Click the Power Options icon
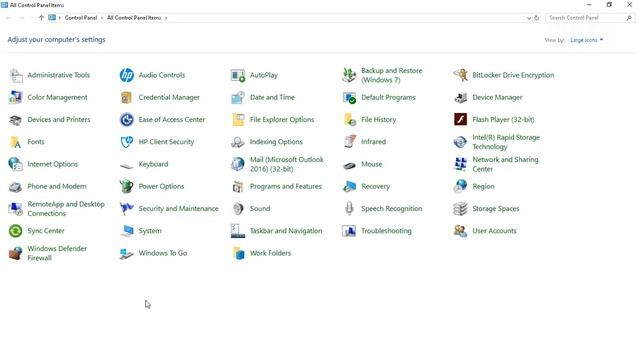 tap(127, 187)
